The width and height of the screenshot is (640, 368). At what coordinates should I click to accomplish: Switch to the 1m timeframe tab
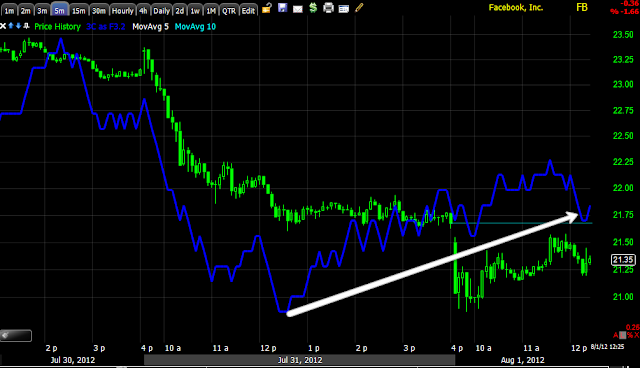(9, 11)
